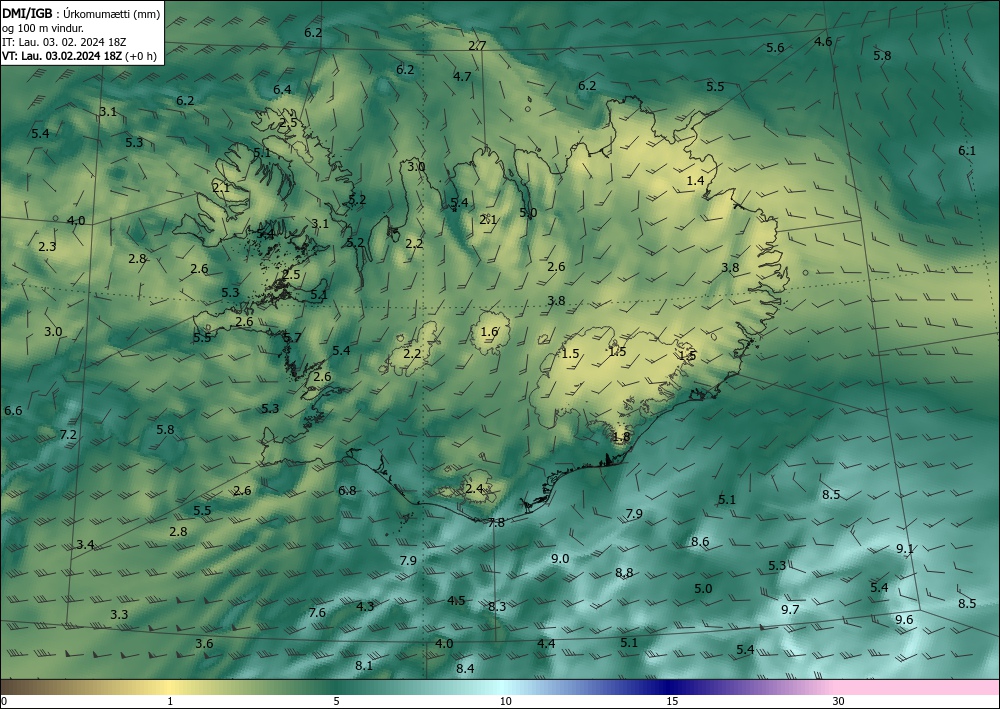Click the 8.3 value label

point(497,606)
